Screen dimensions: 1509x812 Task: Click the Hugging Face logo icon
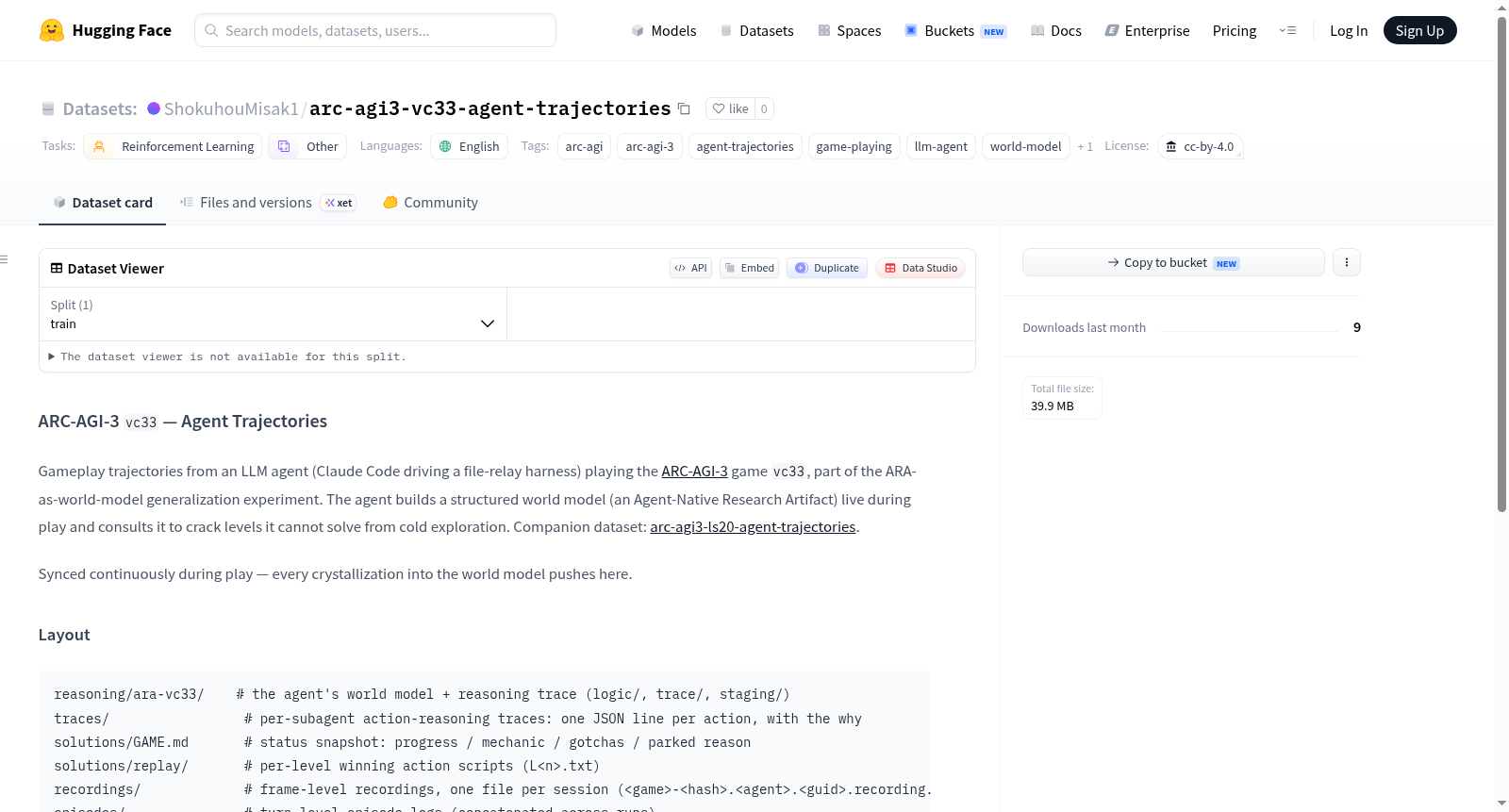pos(52,30)
